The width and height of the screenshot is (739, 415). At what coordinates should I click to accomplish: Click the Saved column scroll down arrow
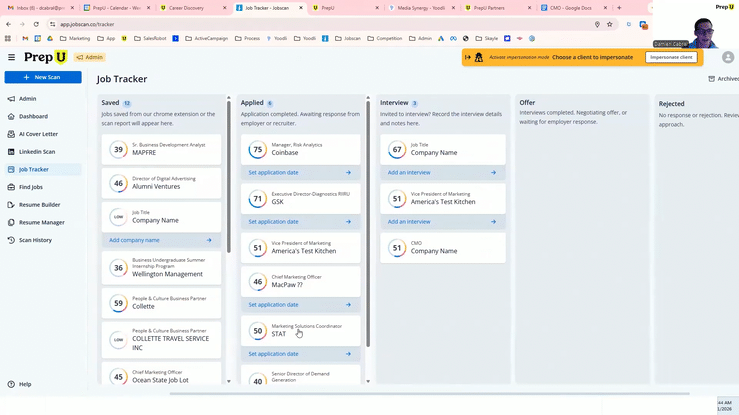coord(229,381)
